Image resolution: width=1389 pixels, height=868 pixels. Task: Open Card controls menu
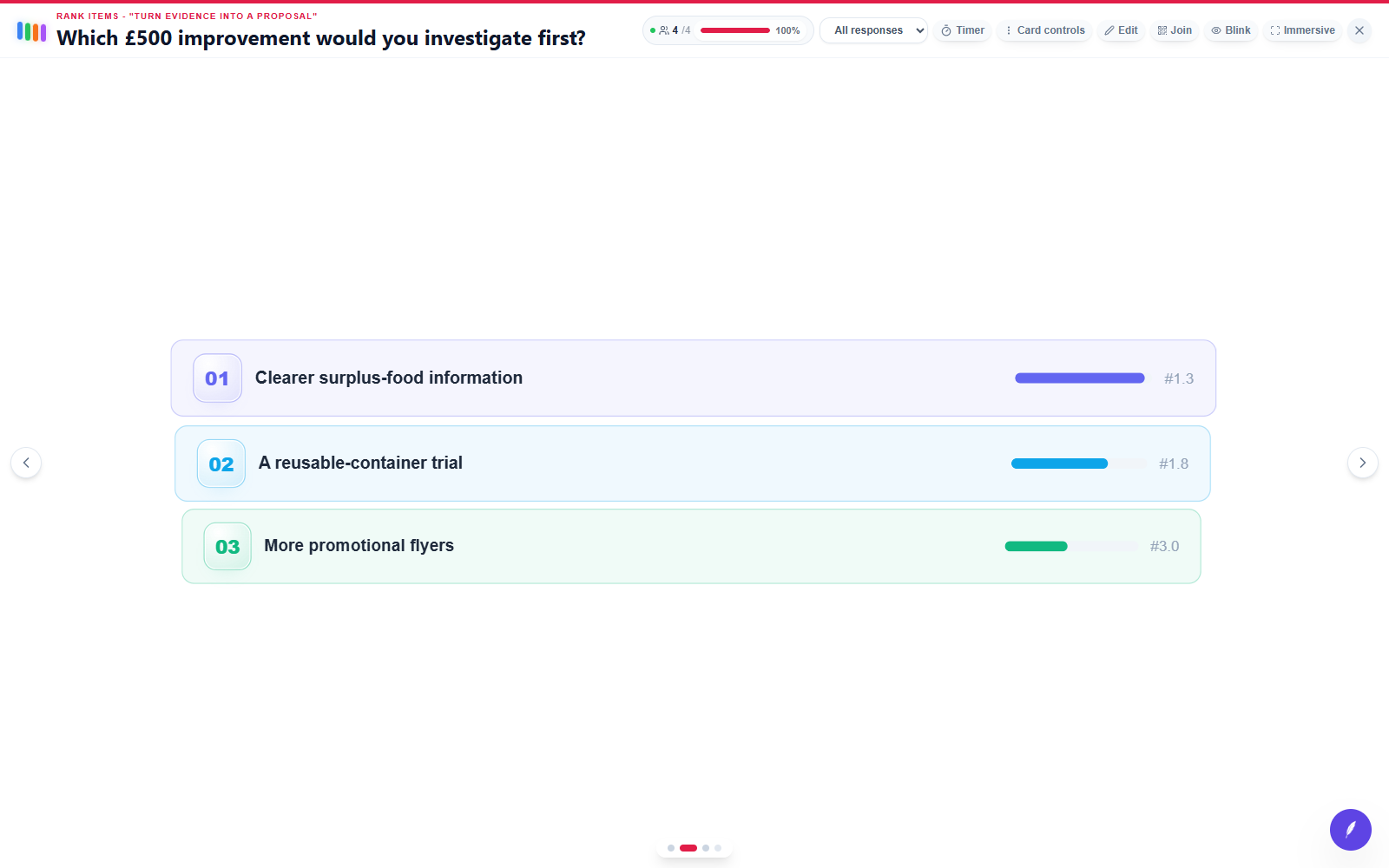click(1044, 30)
